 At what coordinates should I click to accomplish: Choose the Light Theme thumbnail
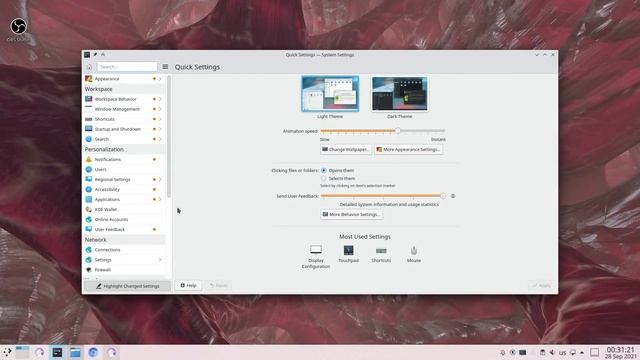(x=330, y=93)
